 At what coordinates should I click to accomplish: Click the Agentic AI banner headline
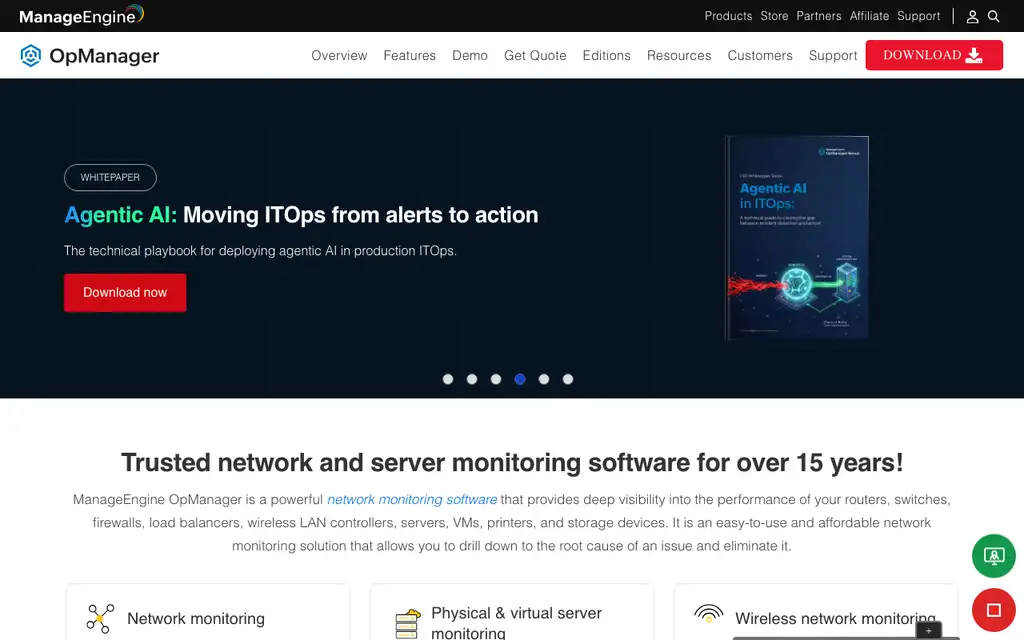[x=301, y=215]
